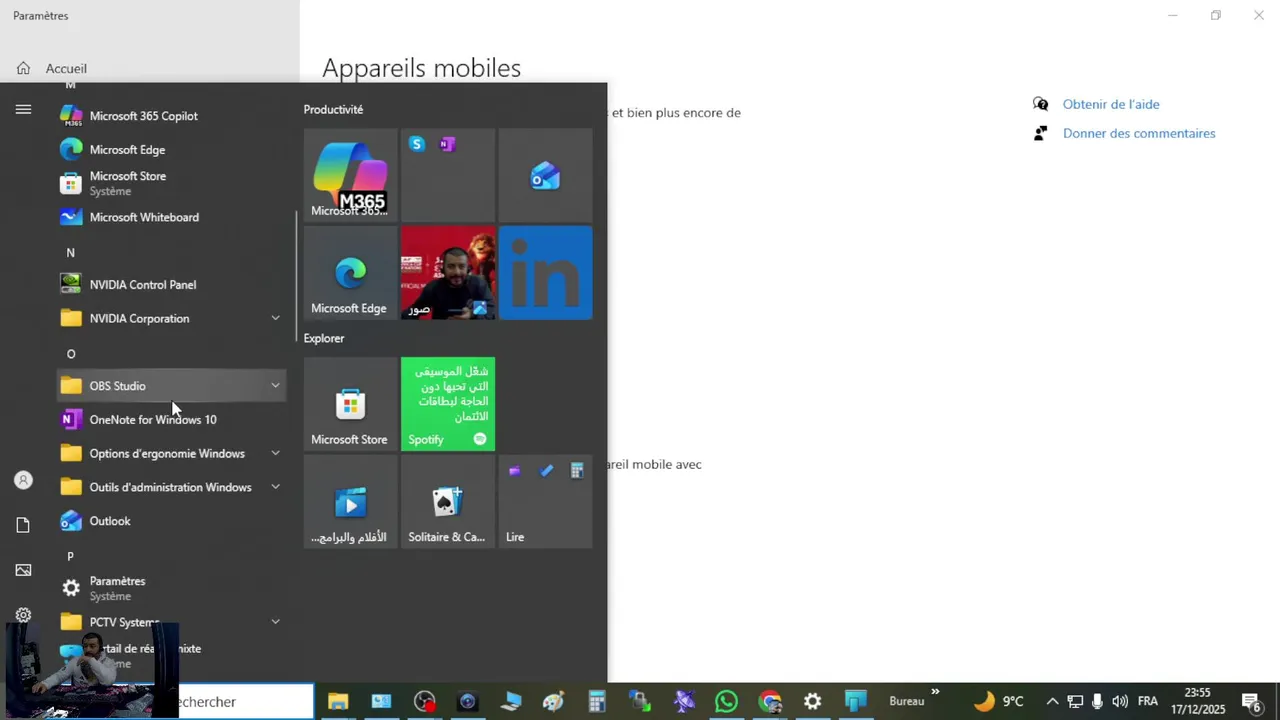
Task: Open Pictures icon in Start rail
Action: pos(23,570)
